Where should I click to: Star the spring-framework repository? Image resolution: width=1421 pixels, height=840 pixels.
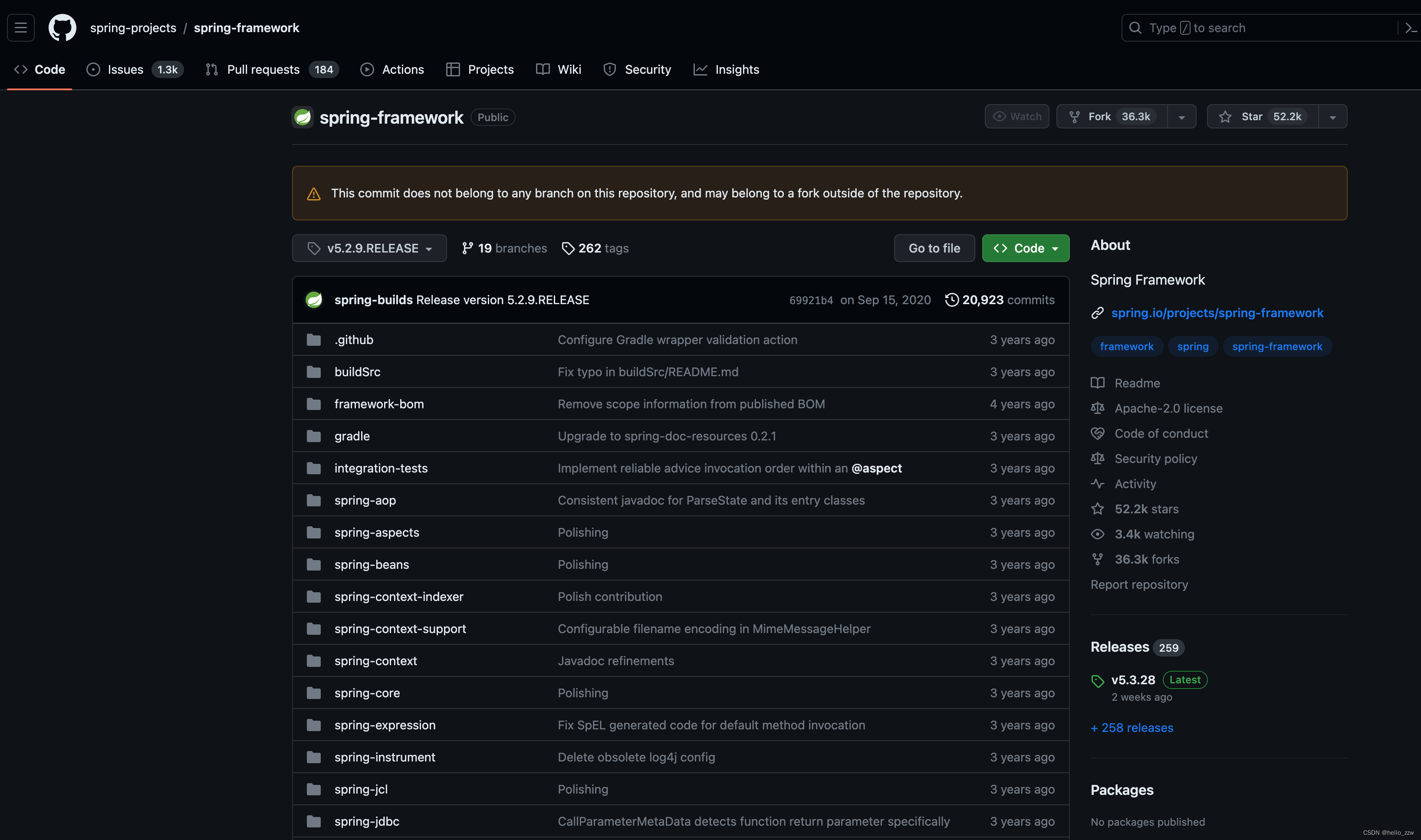1263,117
